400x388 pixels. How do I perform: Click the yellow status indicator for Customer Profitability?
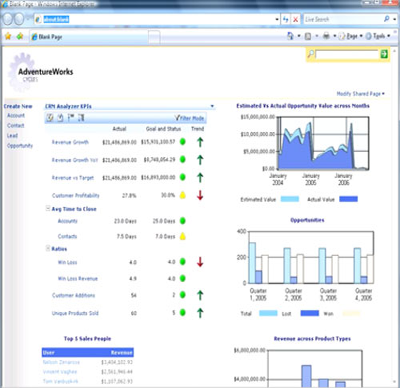183,195
